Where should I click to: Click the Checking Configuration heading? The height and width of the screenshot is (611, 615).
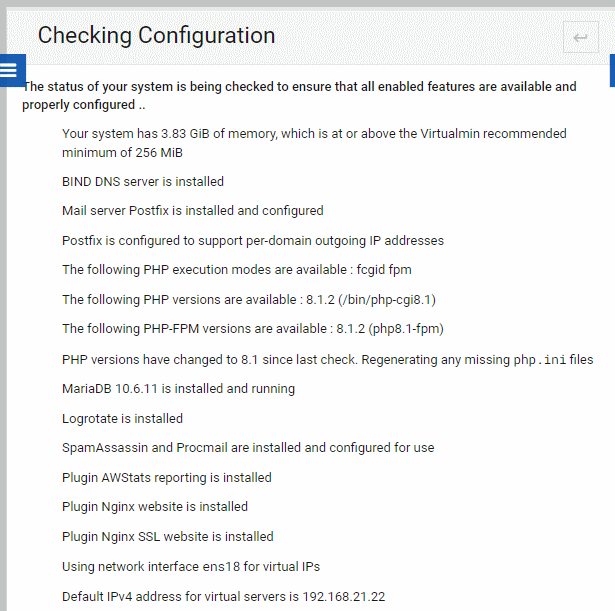pyautogui.click(x=156, y=35)
